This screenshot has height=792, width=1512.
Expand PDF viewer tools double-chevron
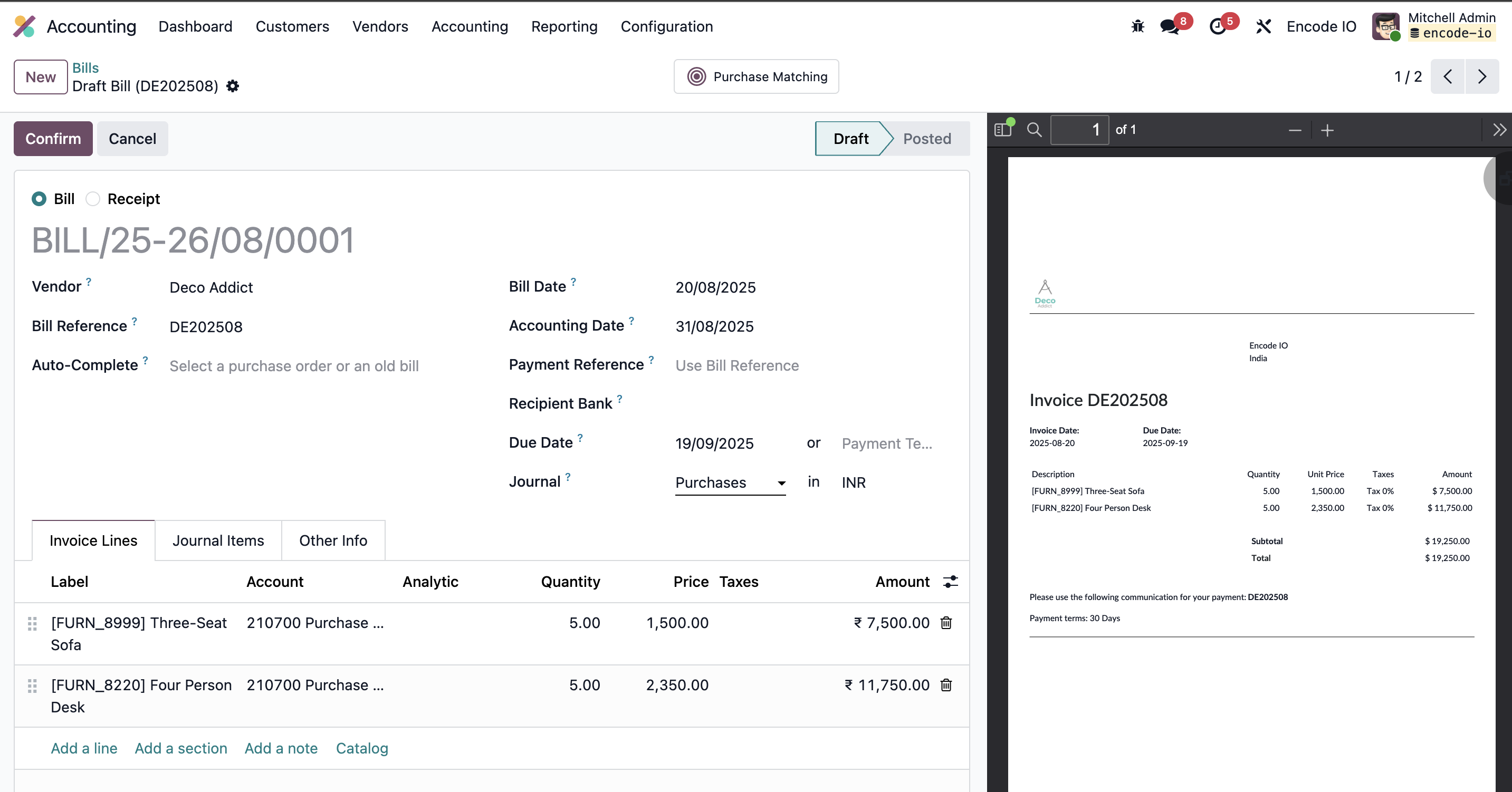point(1499,130)
